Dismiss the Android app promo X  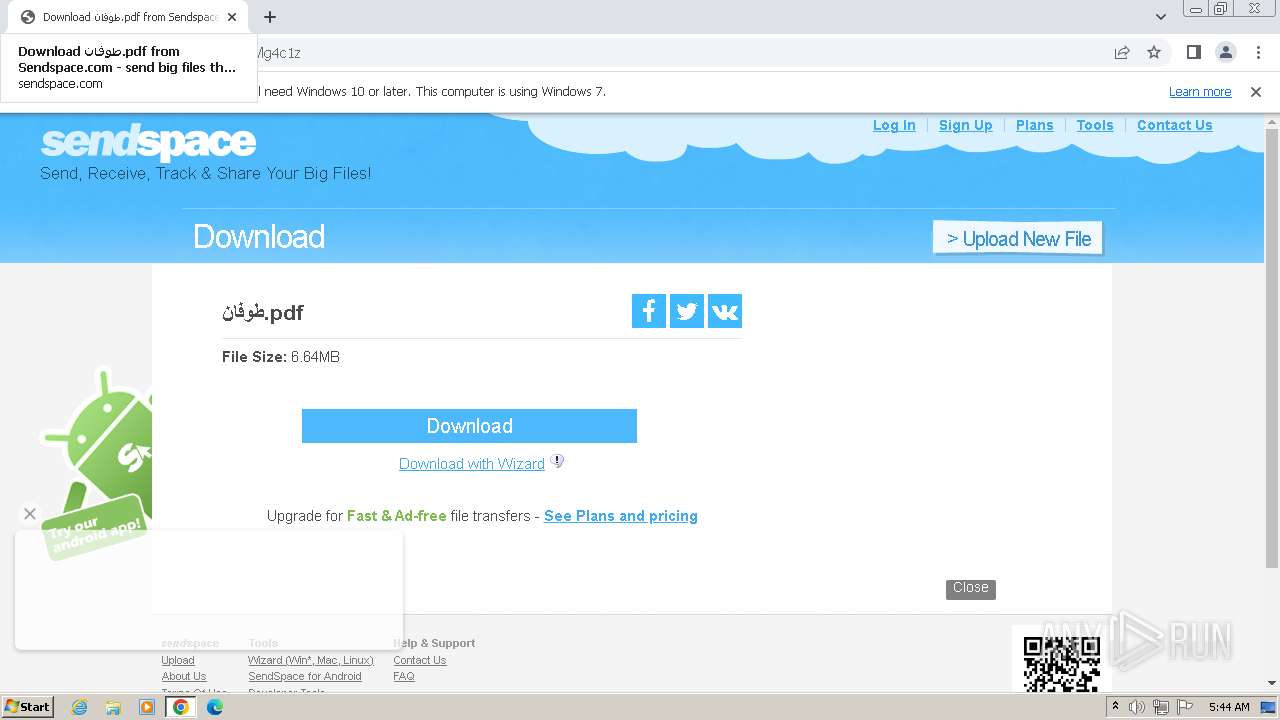tap(30, 514)
